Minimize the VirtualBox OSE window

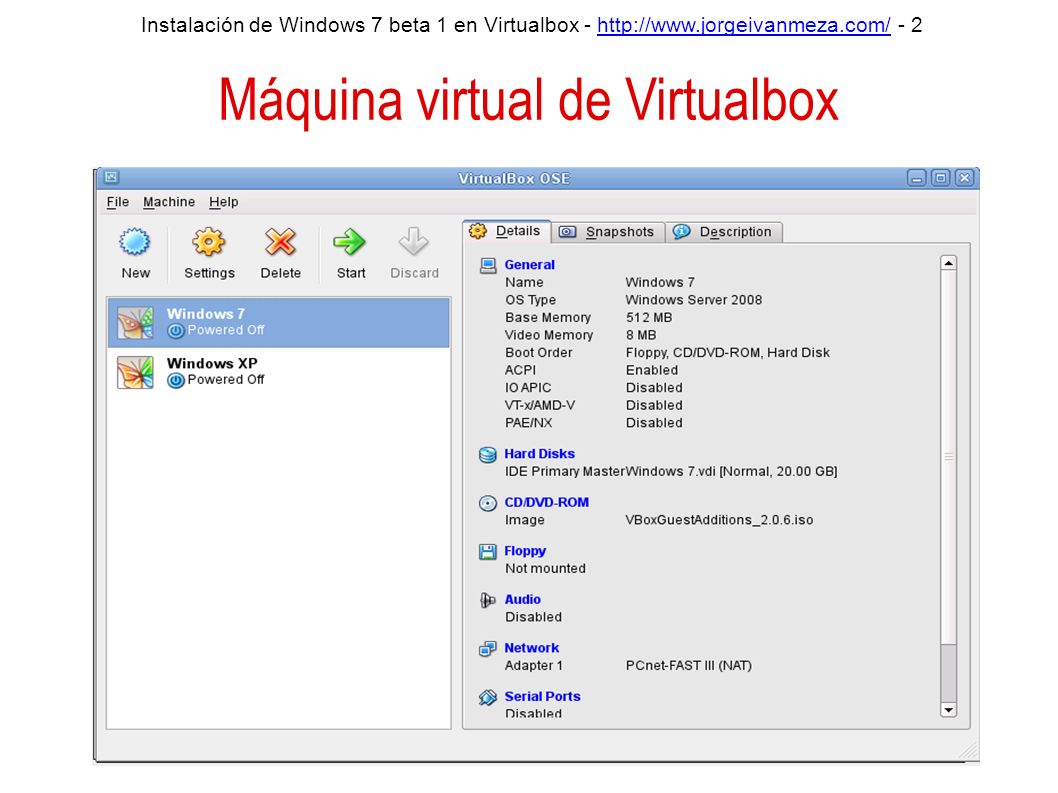[916, 178]
